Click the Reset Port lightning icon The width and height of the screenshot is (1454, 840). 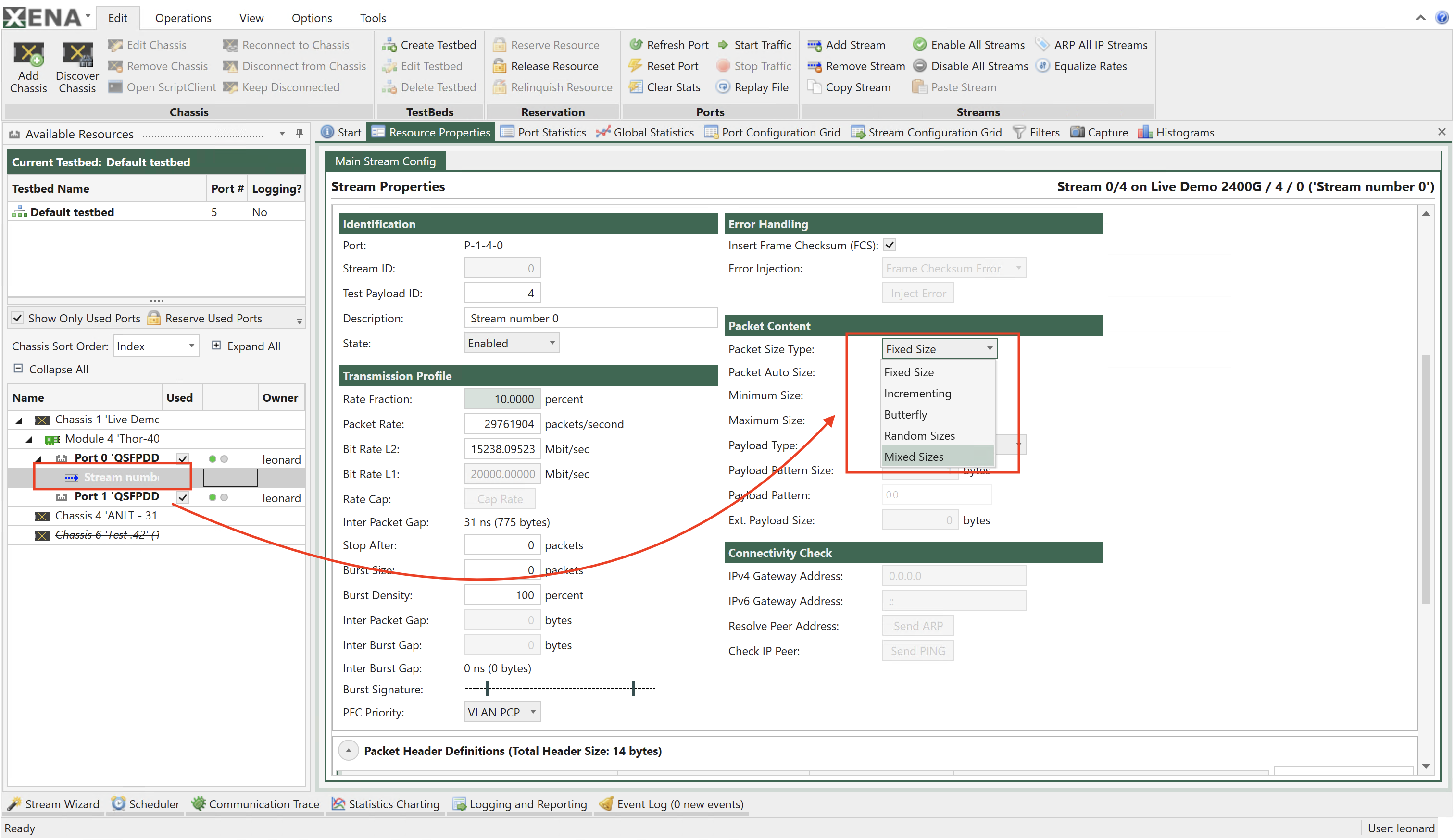(636, 66)
